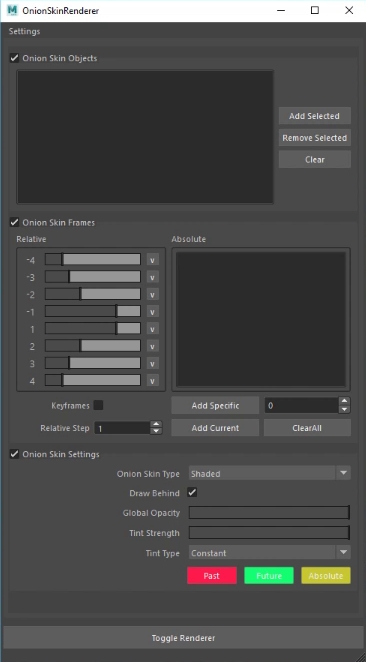Adjust the Tint Strength slider

[x=269, y=533]
